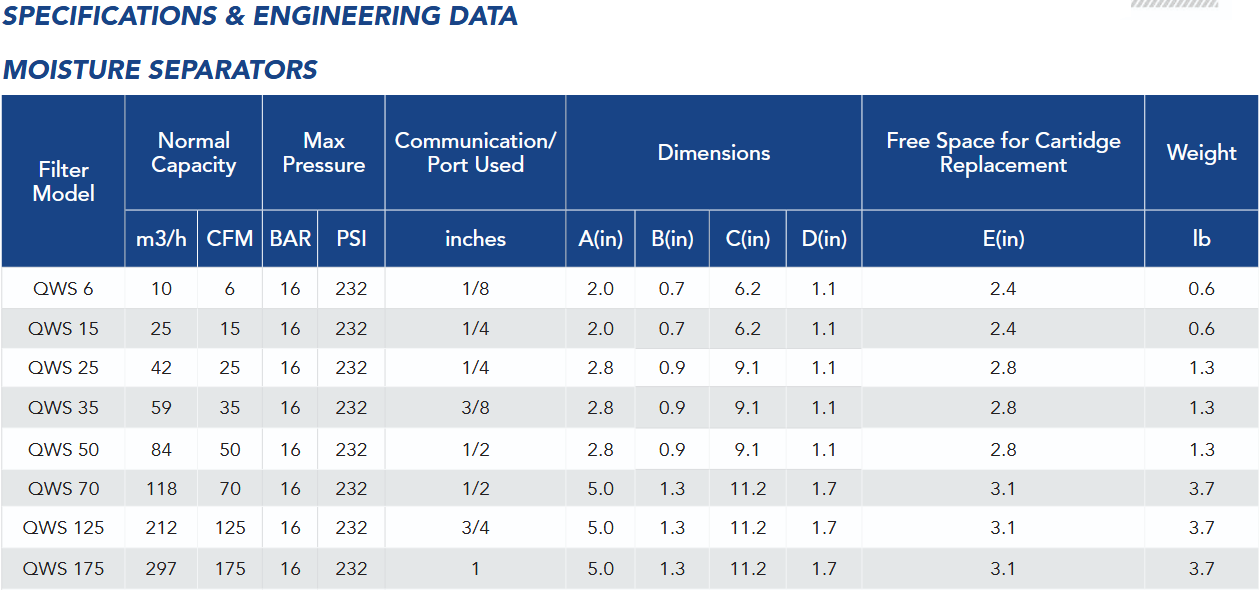This screenshot has width=1259, height=590.
Task: Select the 297 m3/h capacity value
Action: [161, 569]
